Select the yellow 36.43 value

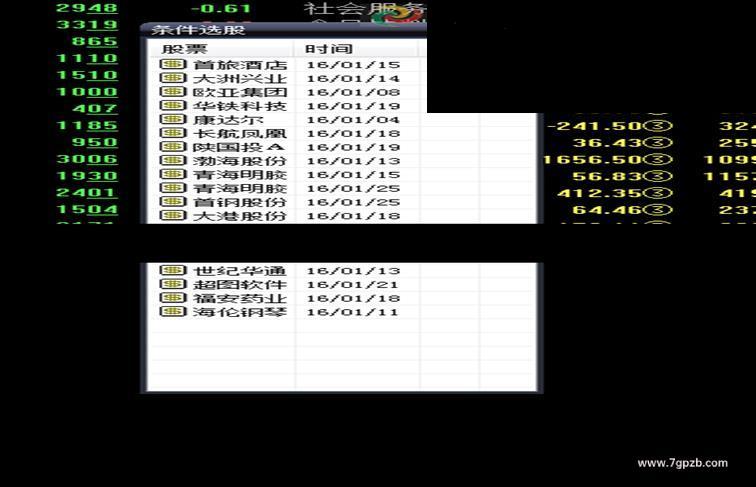(608, 143)
